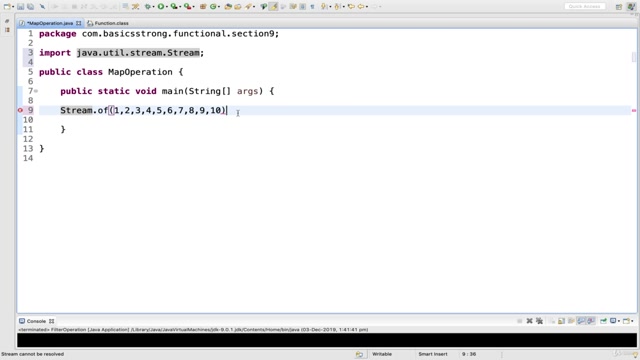Click on 'Stream.of' code on line 9
The image size is (640, 360).
coord(84,110)
